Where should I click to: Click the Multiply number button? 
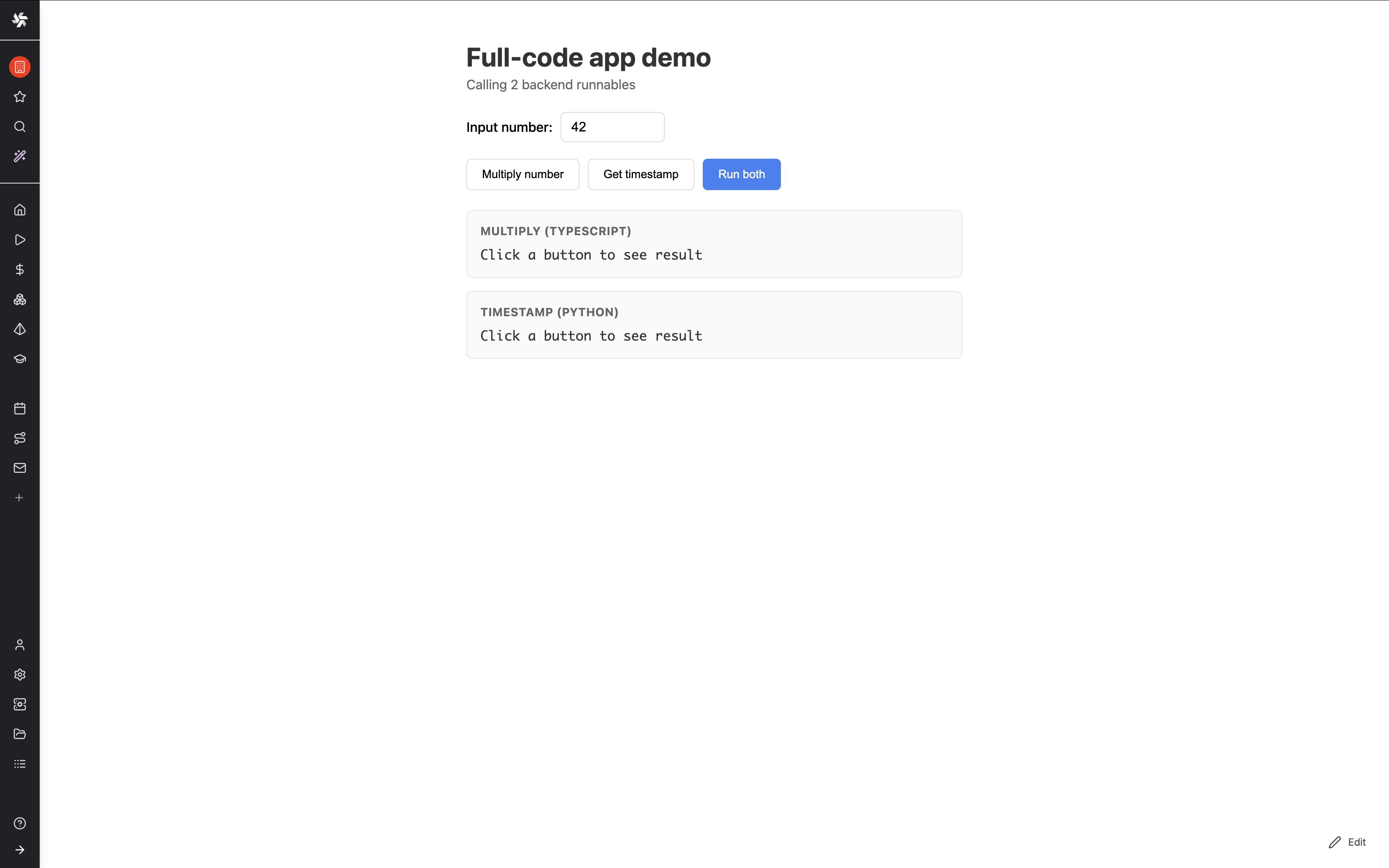point(522,174)
